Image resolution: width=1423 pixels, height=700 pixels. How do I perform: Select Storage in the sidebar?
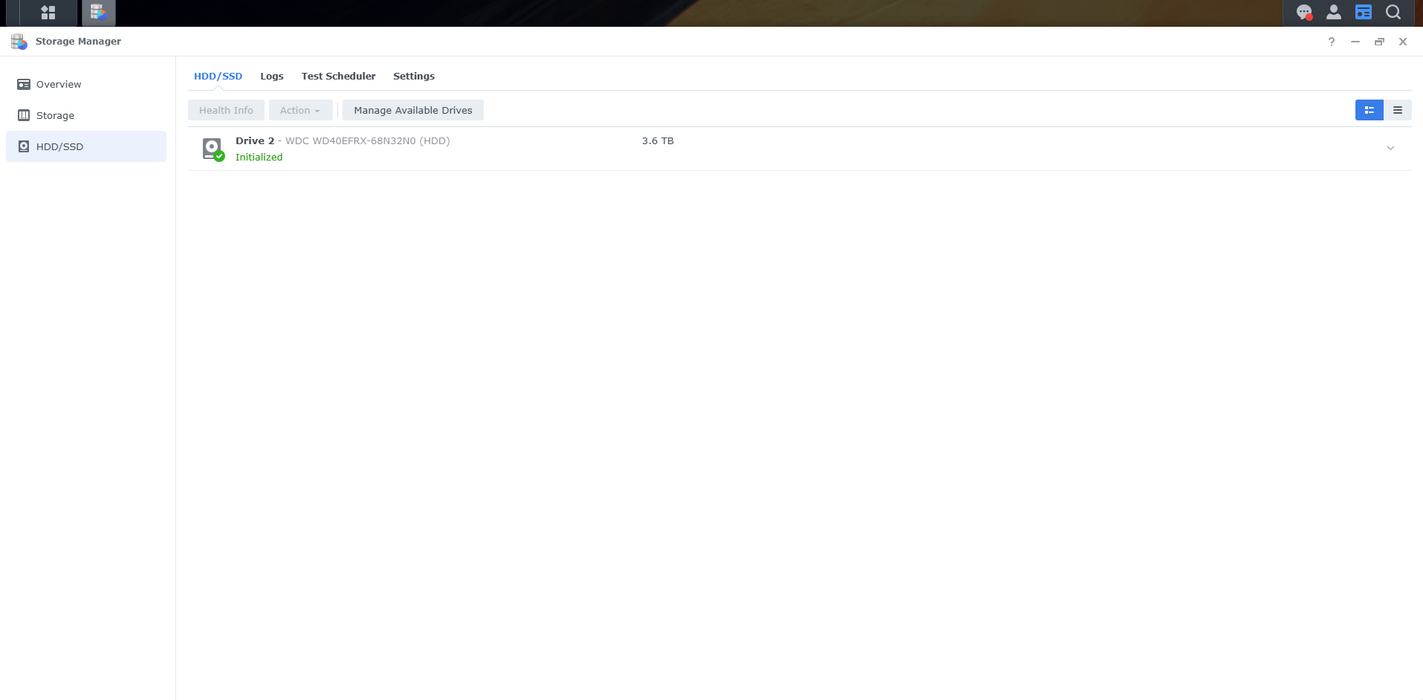pos(55,115)
